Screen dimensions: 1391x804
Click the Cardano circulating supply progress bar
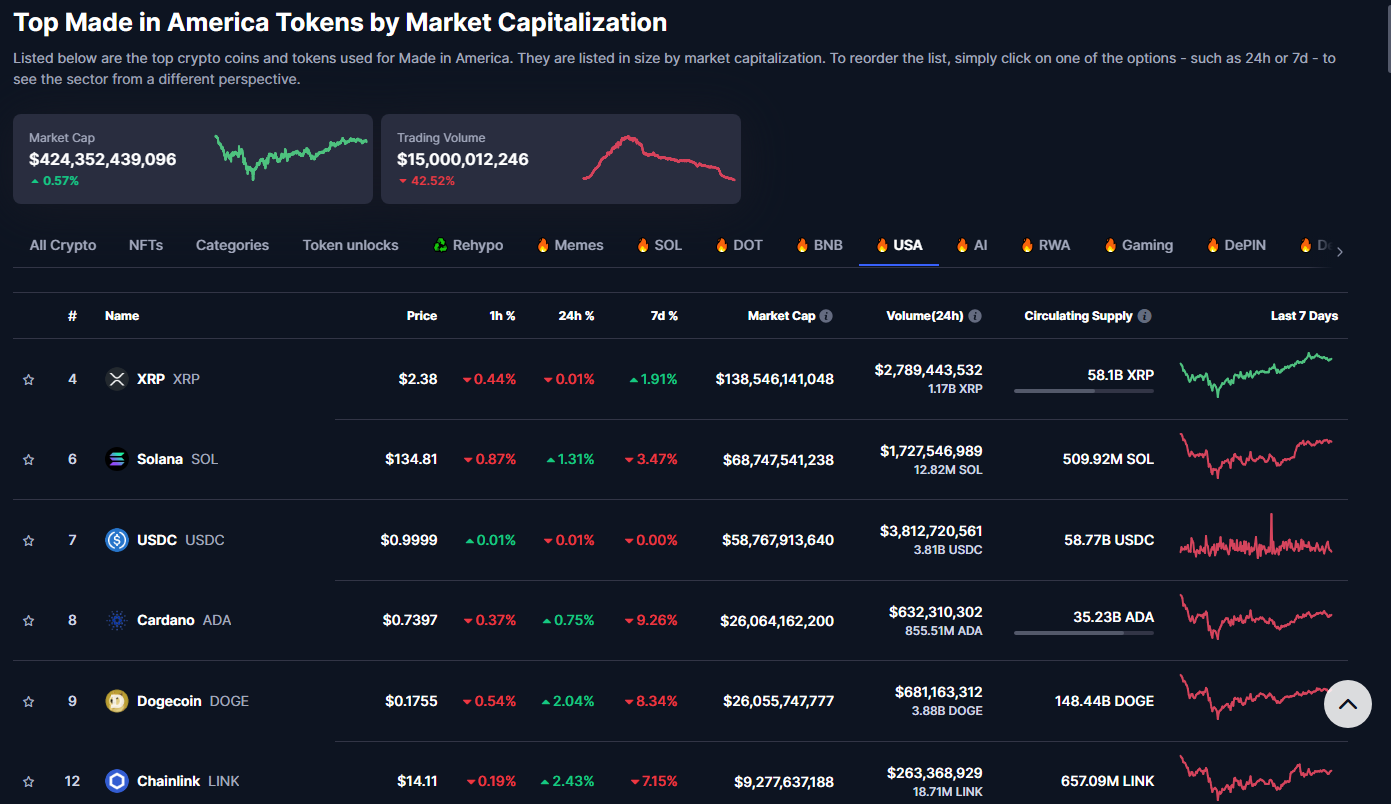pos(1084,632)
